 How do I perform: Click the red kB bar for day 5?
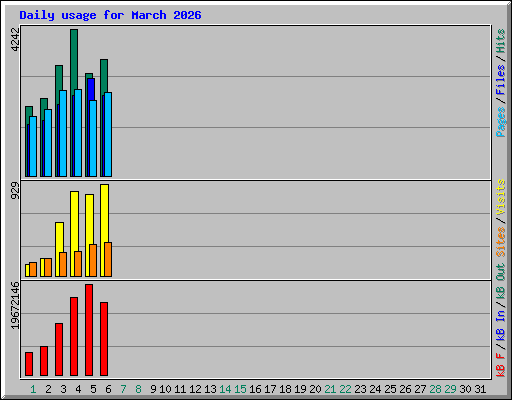coord(89,330)
